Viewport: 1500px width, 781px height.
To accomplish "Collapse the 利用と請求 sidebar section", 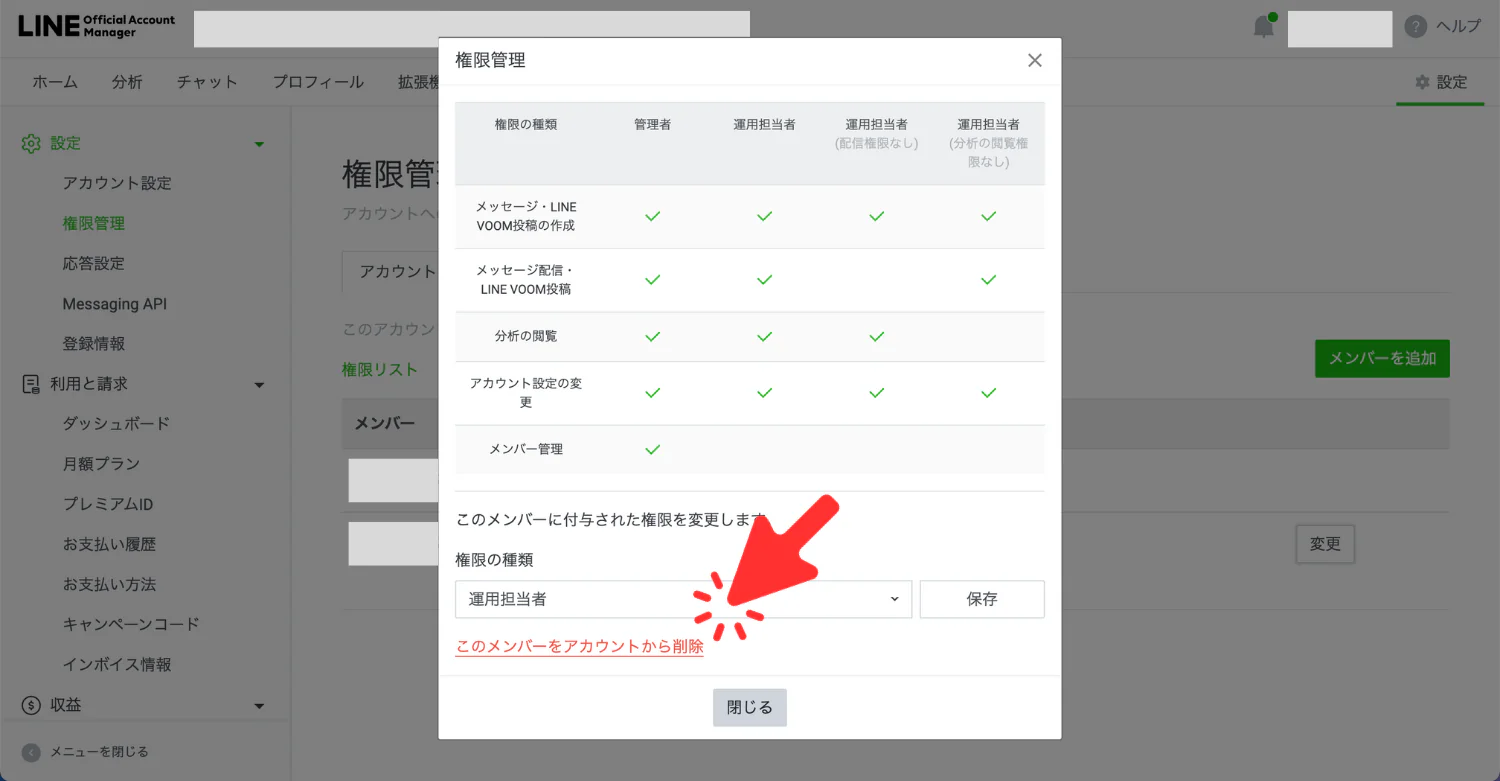I will tap(259, 385).
